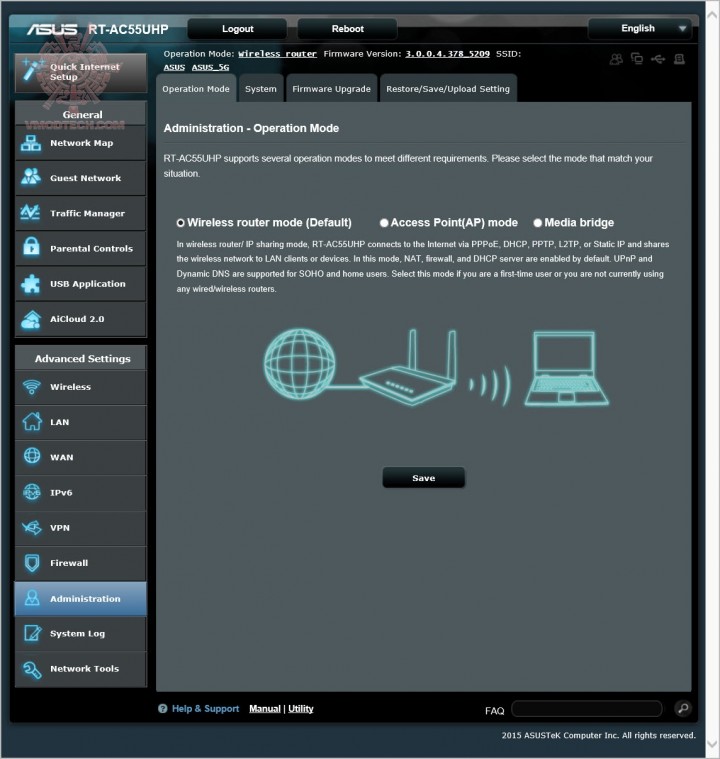Image resolution: width=720 pixels, height=759 pixels.
Task: Click the USB status icon in header
Action: 658,59
